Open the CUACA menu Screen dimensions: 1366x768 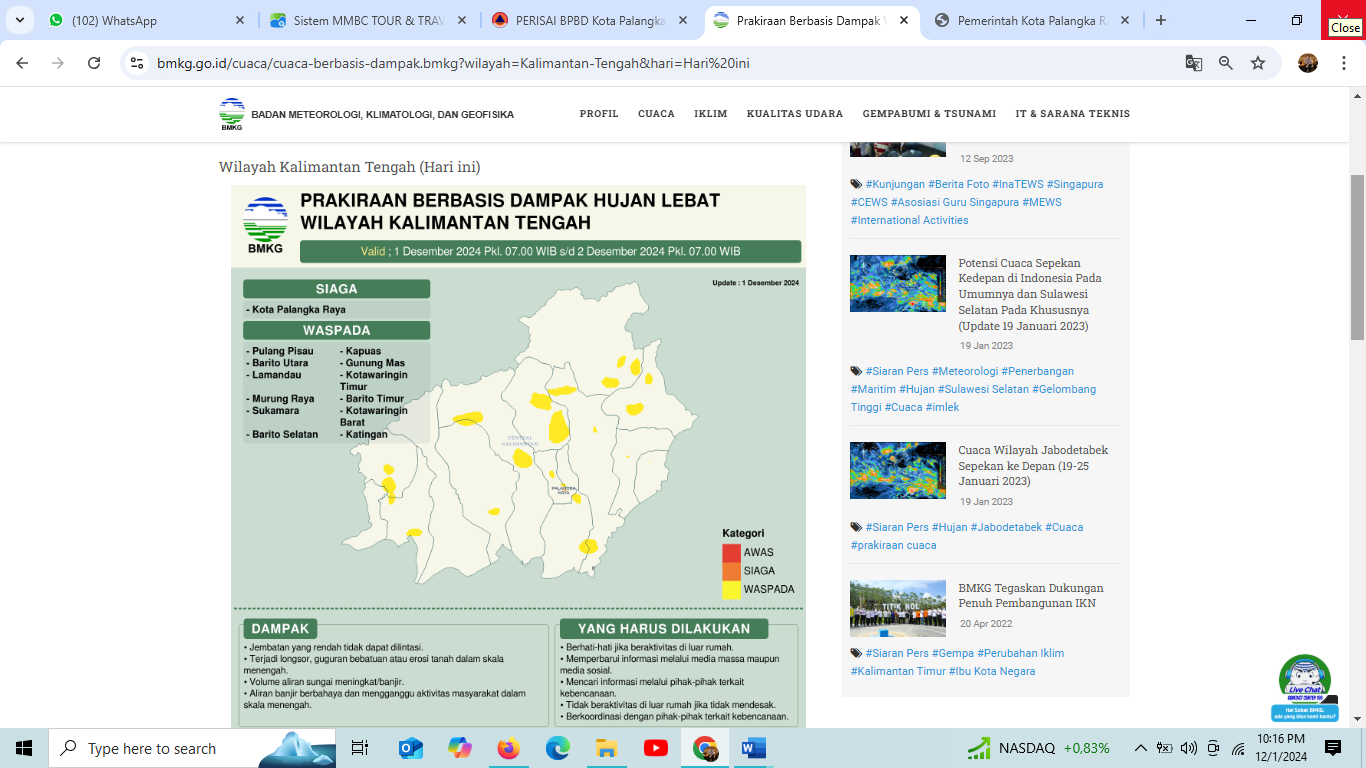point(656,114)
